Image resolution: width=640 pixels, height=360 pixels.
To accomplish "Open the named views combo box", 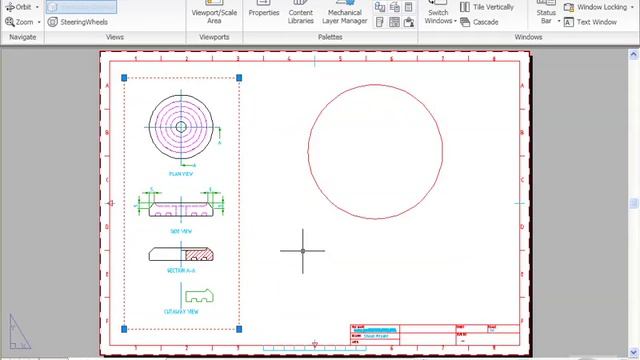I will tap(81, 7).
